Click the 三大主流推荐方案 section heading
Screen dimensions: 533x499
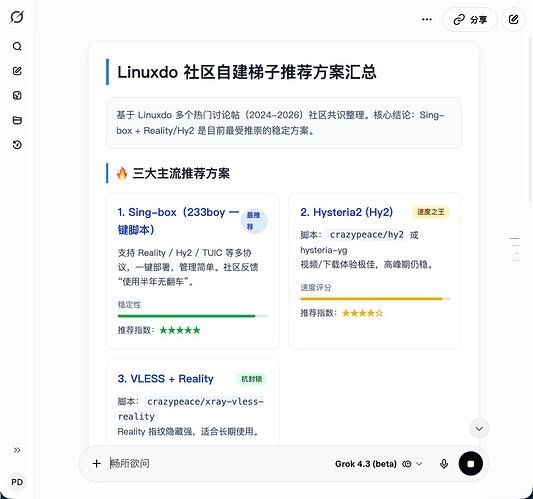(181, 173)
